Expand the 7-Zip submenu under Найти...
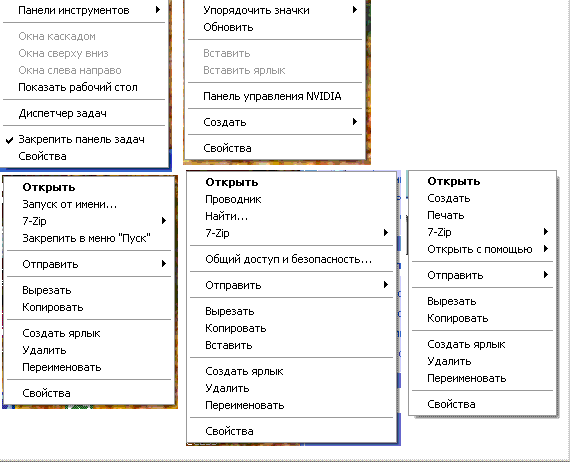Image resolution: width=570 pixels, height=462 pixels. (292, 233)
